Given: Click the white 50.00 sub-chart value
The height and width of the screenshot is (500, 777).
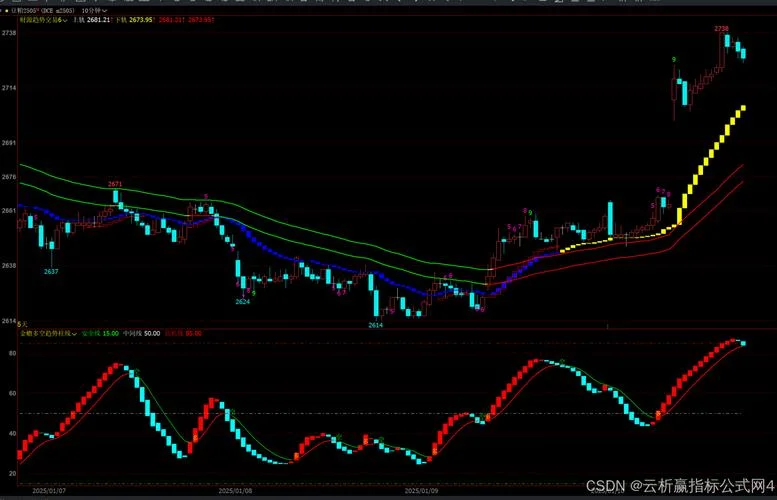Looking at the screenshot, I should pyautogui.click(x=152, y=333).
